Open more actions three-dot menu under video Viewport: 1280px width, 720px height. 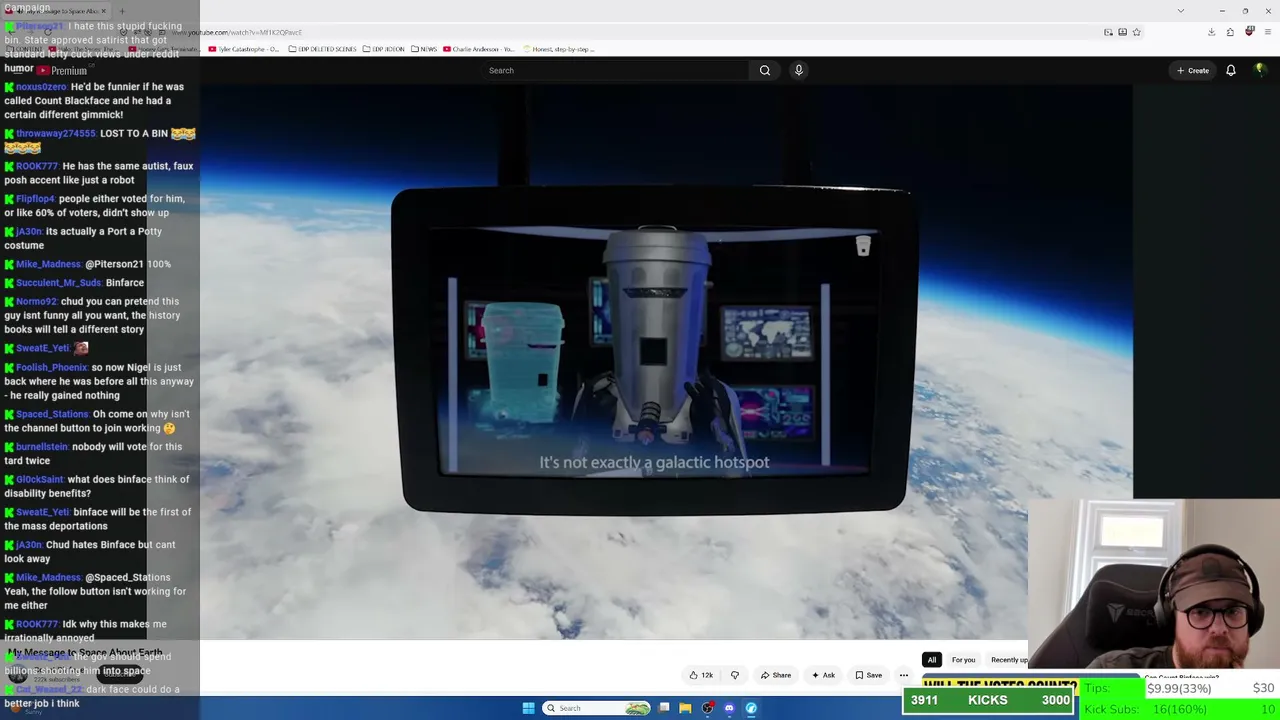904,675
